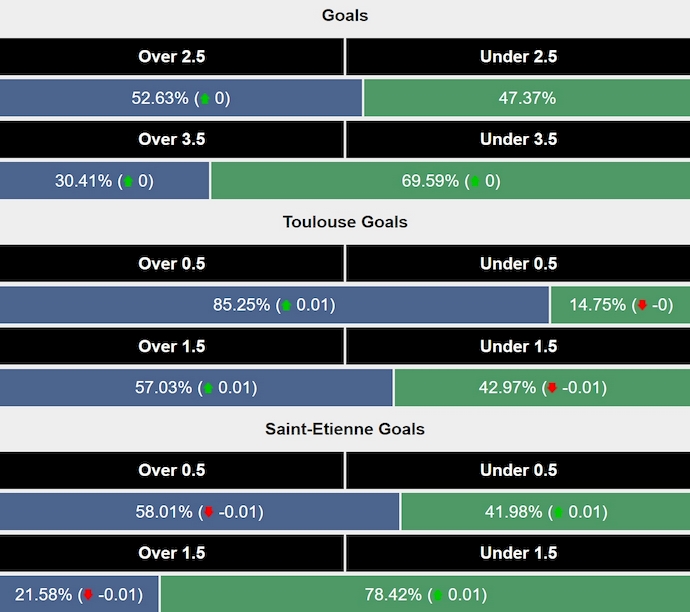This screenshot has height=612, width=690.
Task: Click the Goals heading at the top
Action: (345, 15)
